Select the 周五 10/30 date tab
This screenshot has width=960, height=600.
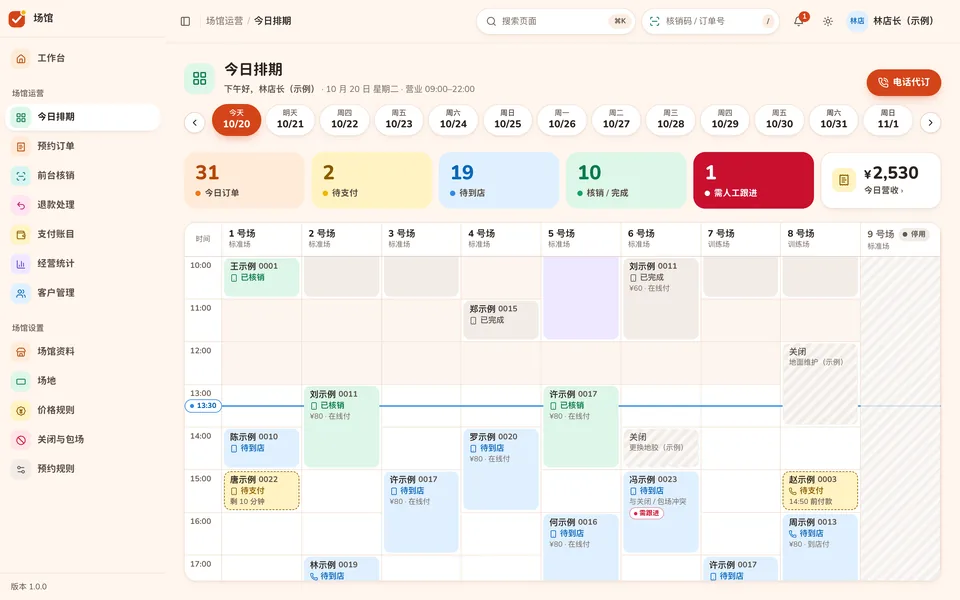[779, 119]
